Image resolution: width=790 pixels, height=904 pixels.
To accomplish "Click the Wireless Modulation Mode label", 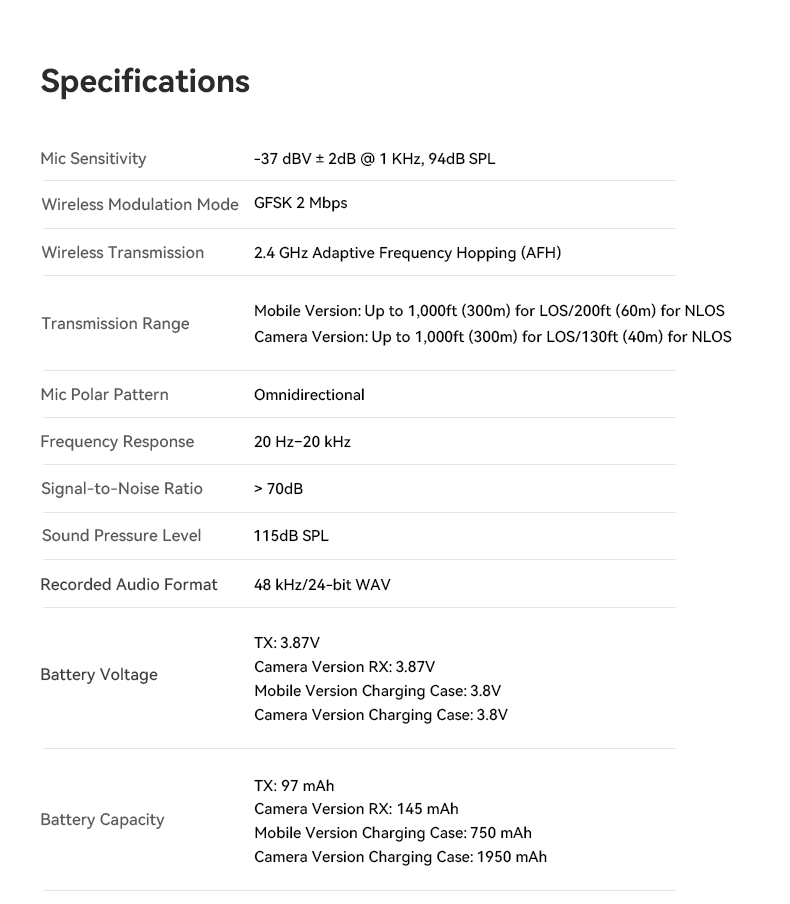I will [140, 204].
